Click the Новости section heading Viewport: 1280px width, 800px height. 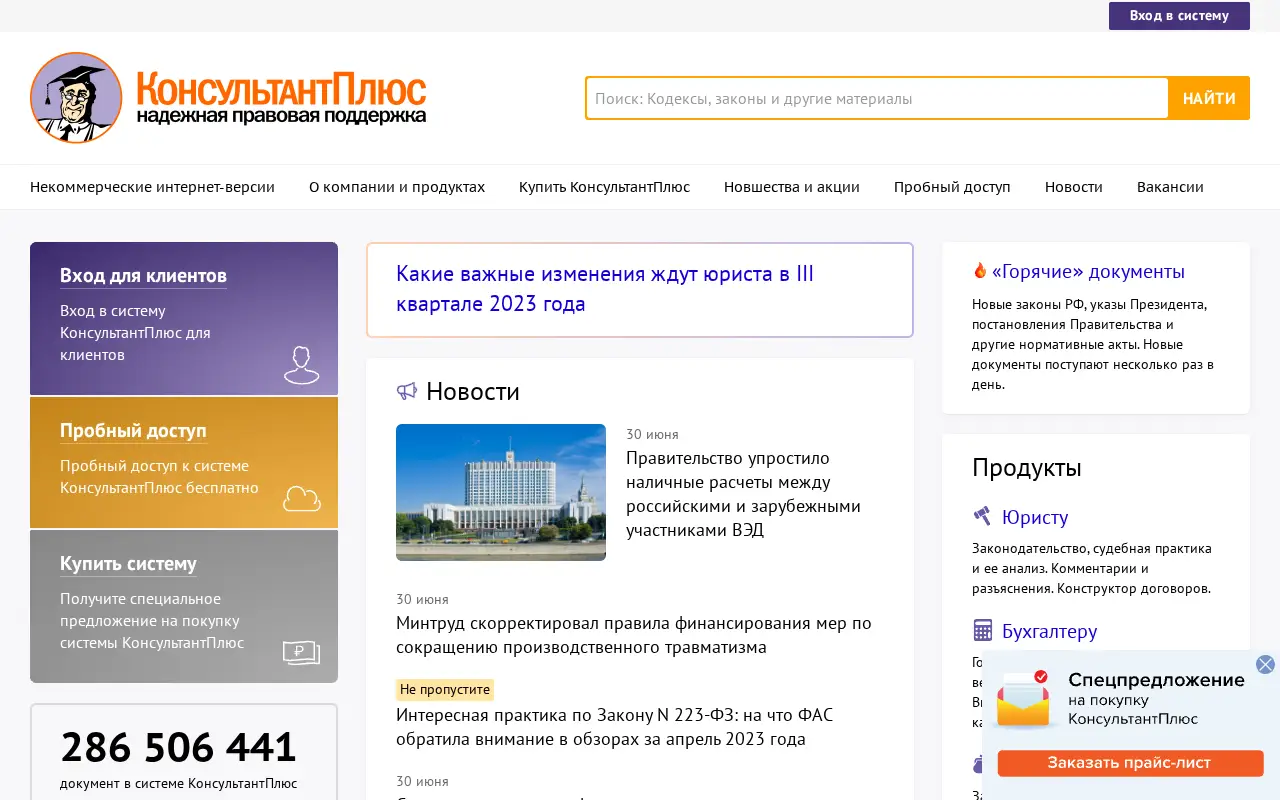tap(473, 391)
